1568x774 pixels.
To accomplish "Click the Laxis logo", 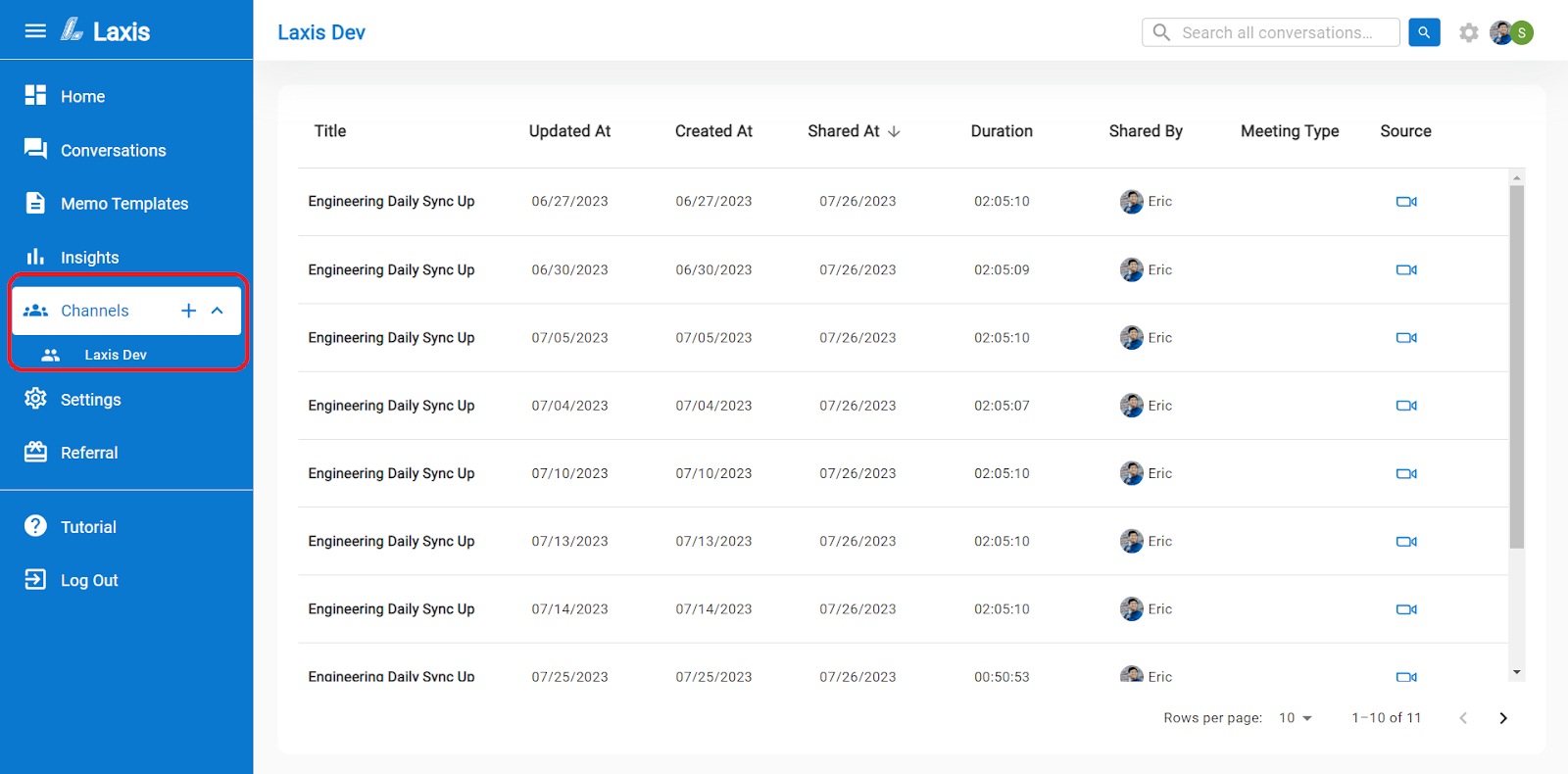I will click(x=106, y=31).
